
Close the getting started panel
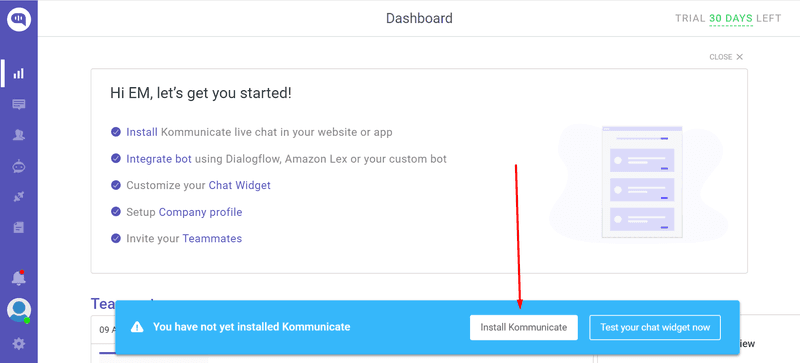[726, 57]
